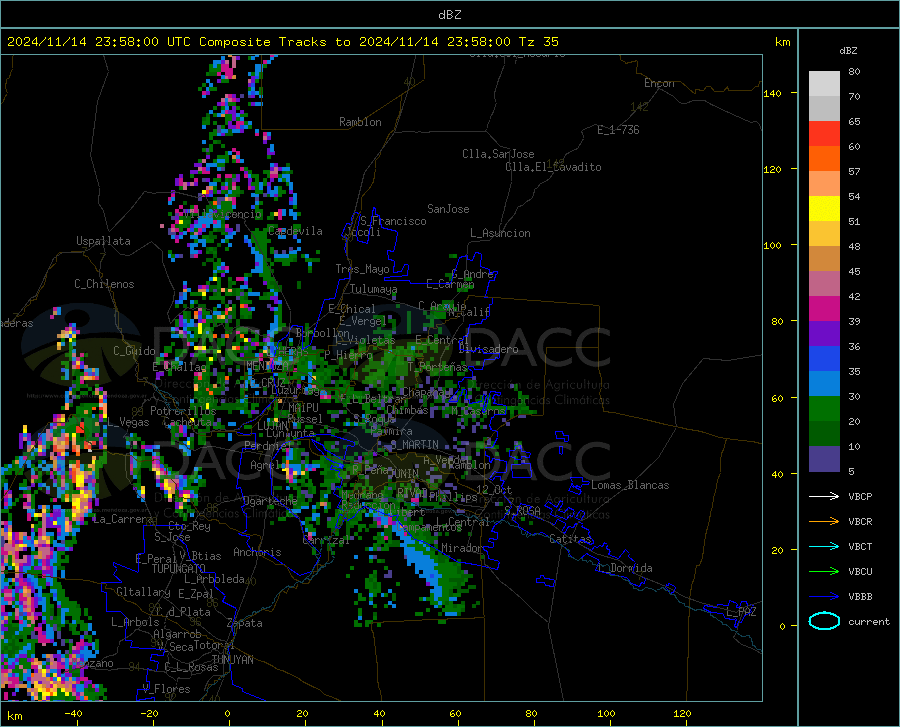Click the 'Divisadero' map label

488,349
